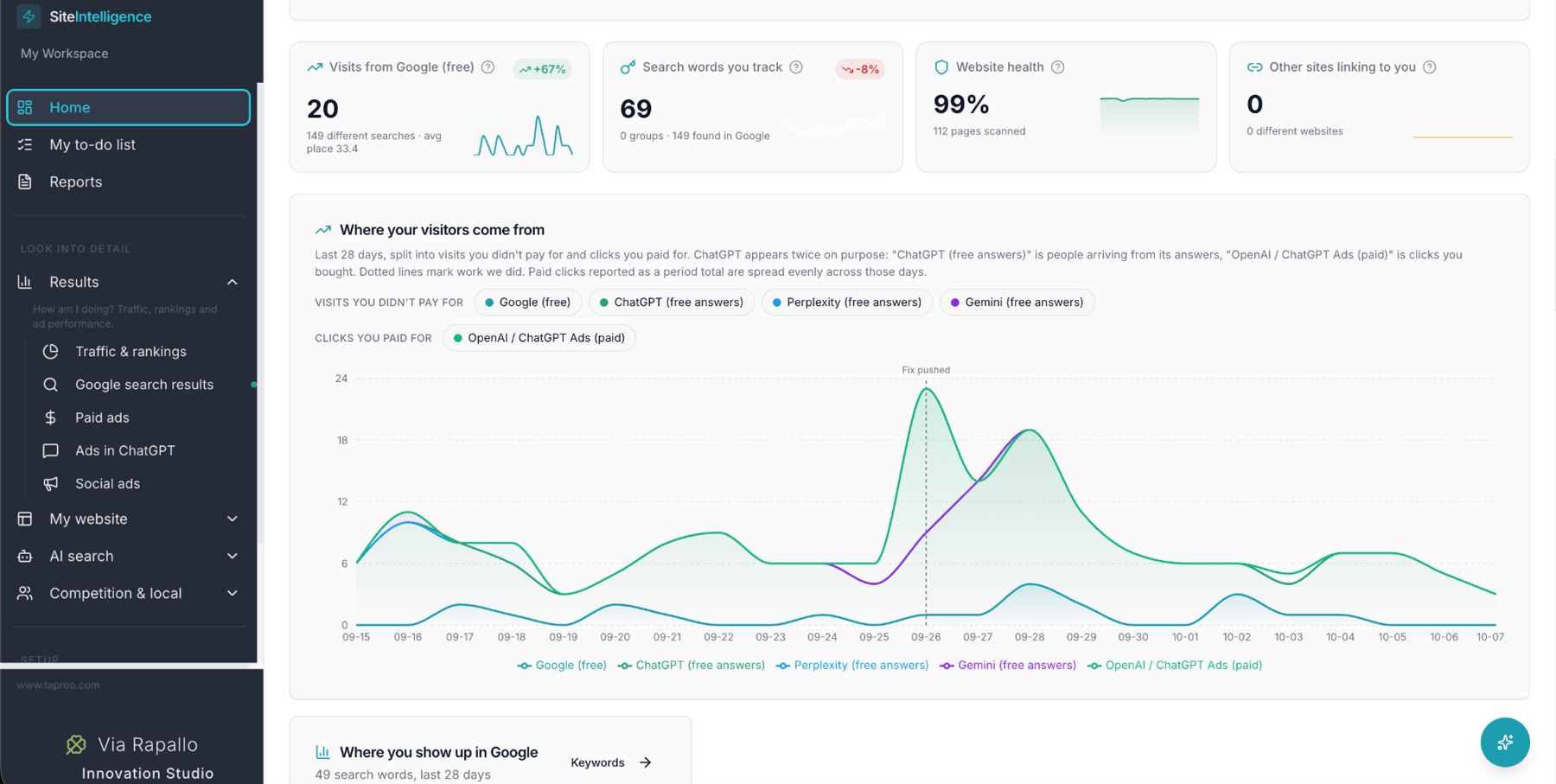Screen dimensions: 1556x784
Task: Open the Website health 99% card
Action: coord(1066,107)
